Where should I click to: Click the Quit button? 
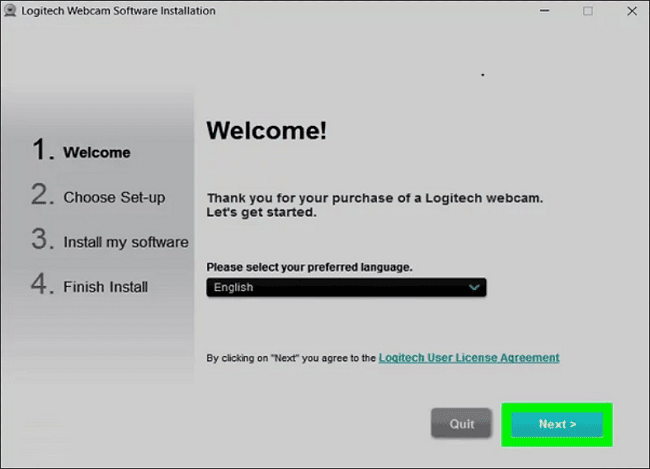[x=461, y=423]
